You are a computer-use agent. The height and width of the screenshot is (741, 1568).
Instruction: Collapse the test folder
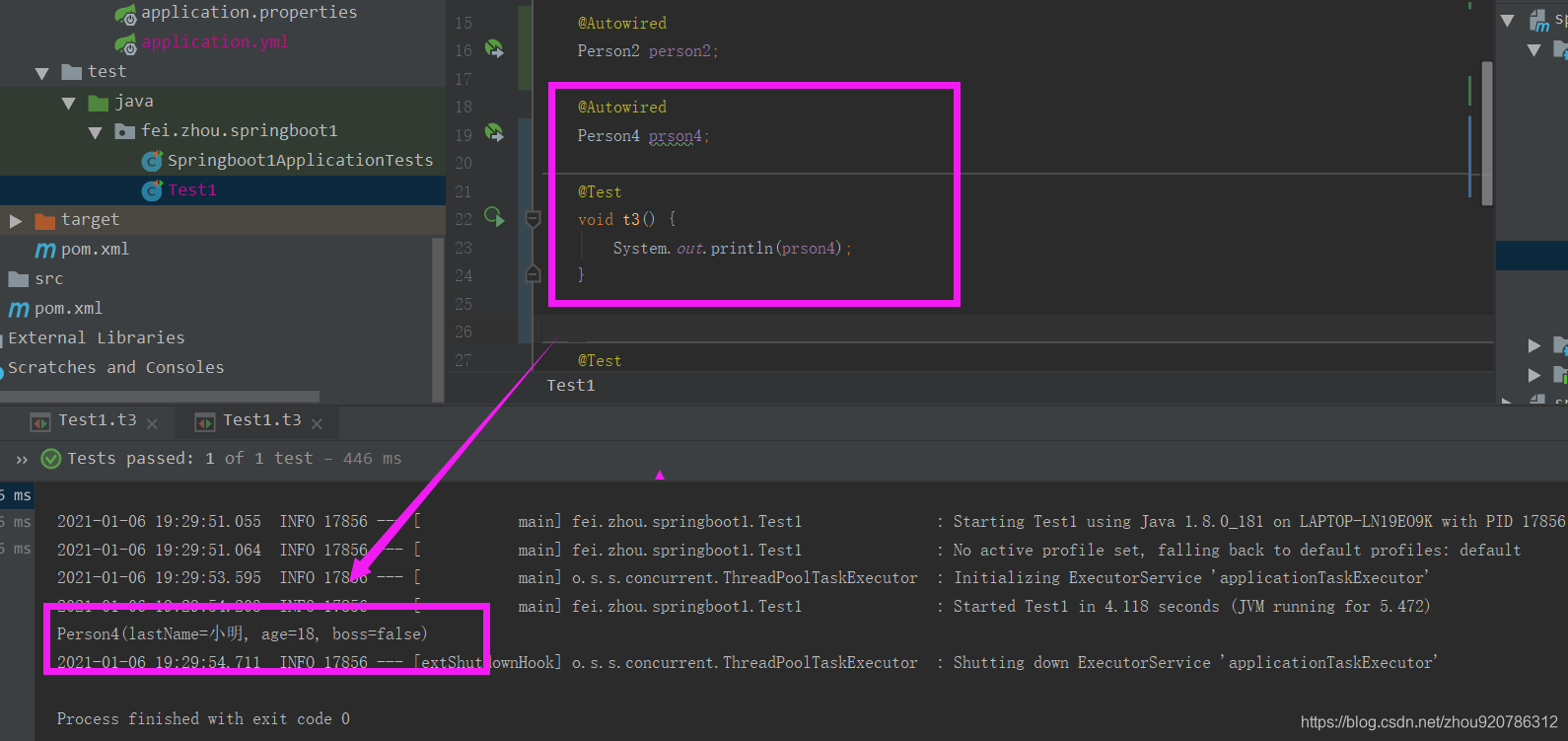click(41, 73)
